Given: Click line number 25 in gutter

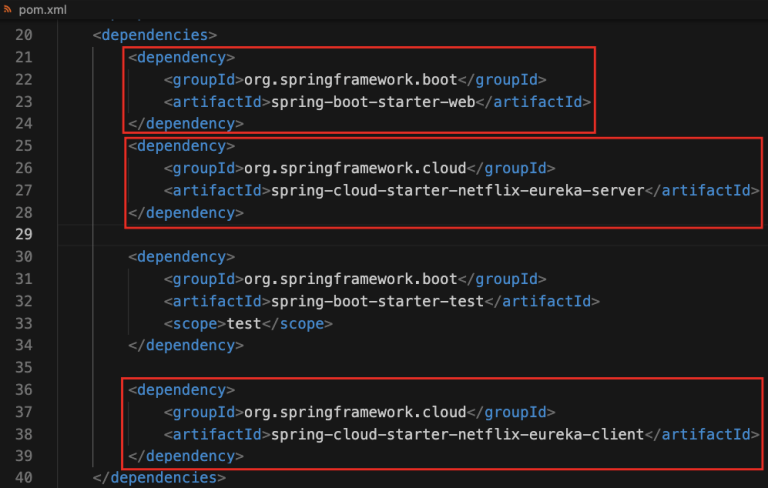Looking at the screenshot, I should [x=24, y=146].
